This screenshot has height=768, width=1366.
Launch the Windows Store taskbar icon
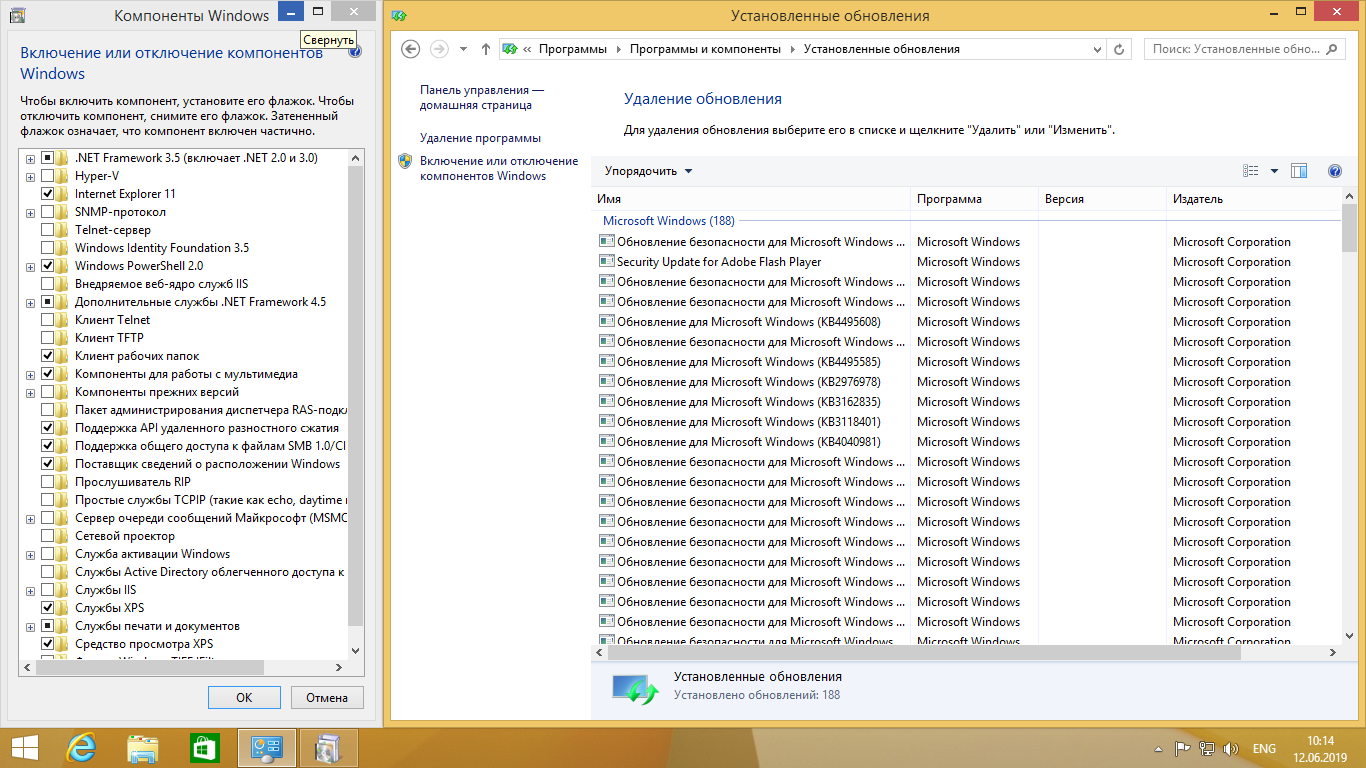click(x=205, y=747)
